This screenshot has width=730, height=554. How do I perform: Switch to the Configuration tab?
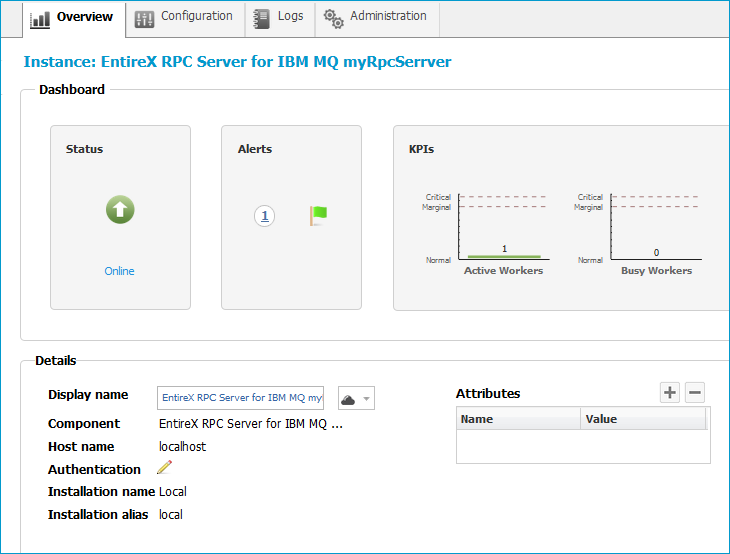click(184, 18)
